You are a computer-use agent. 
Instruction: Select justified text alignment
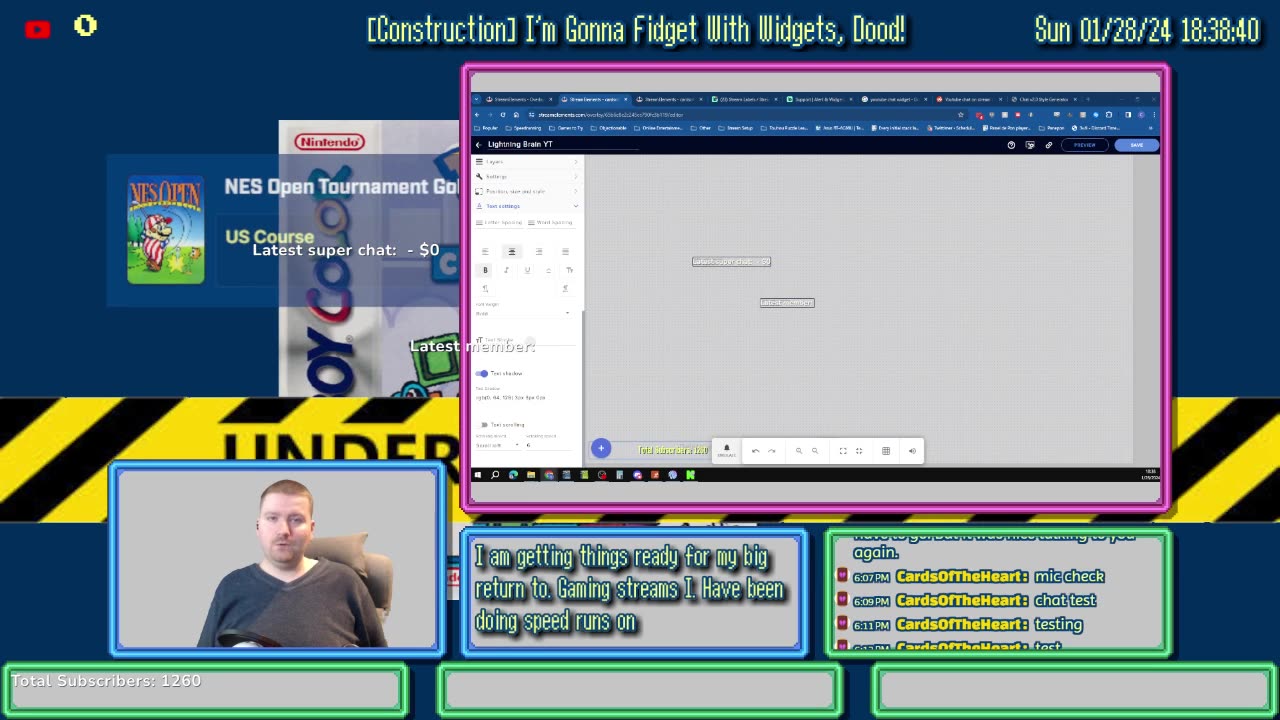pos(565,251)
